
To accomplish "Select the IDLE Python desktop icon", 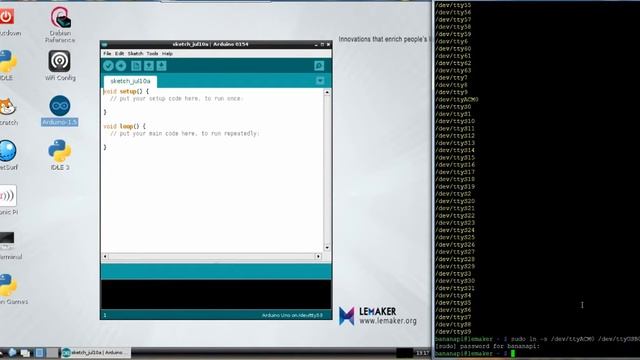I will pyautogui.click(x=7, y=65).
